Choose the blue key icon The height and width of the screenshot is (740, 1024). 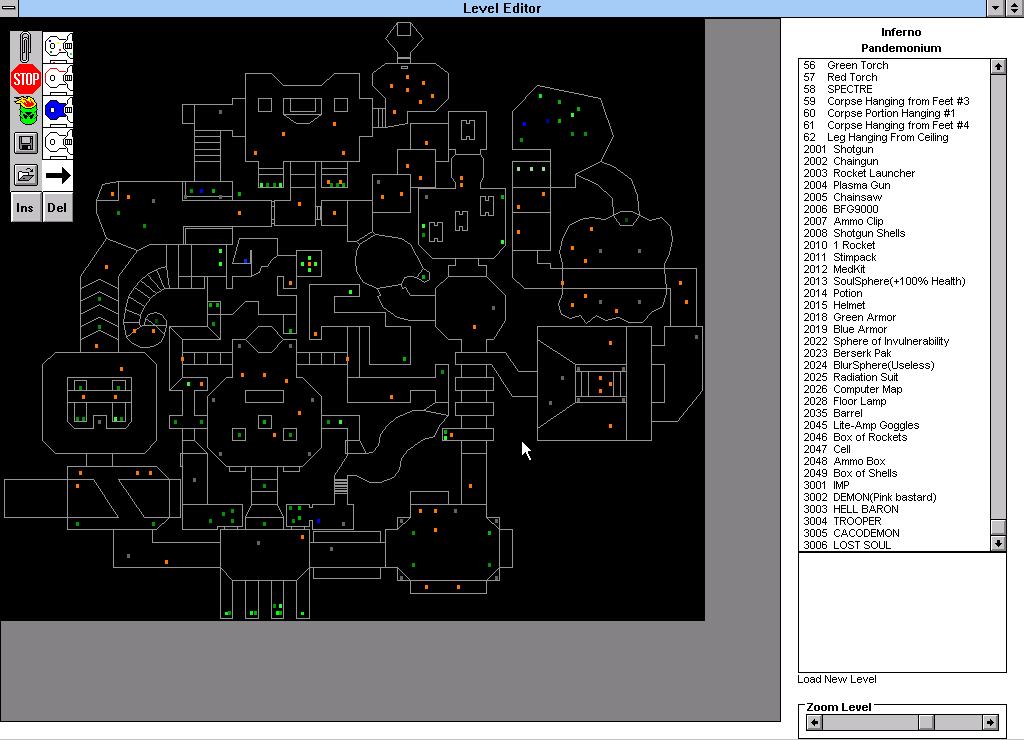tap(58, 111)
